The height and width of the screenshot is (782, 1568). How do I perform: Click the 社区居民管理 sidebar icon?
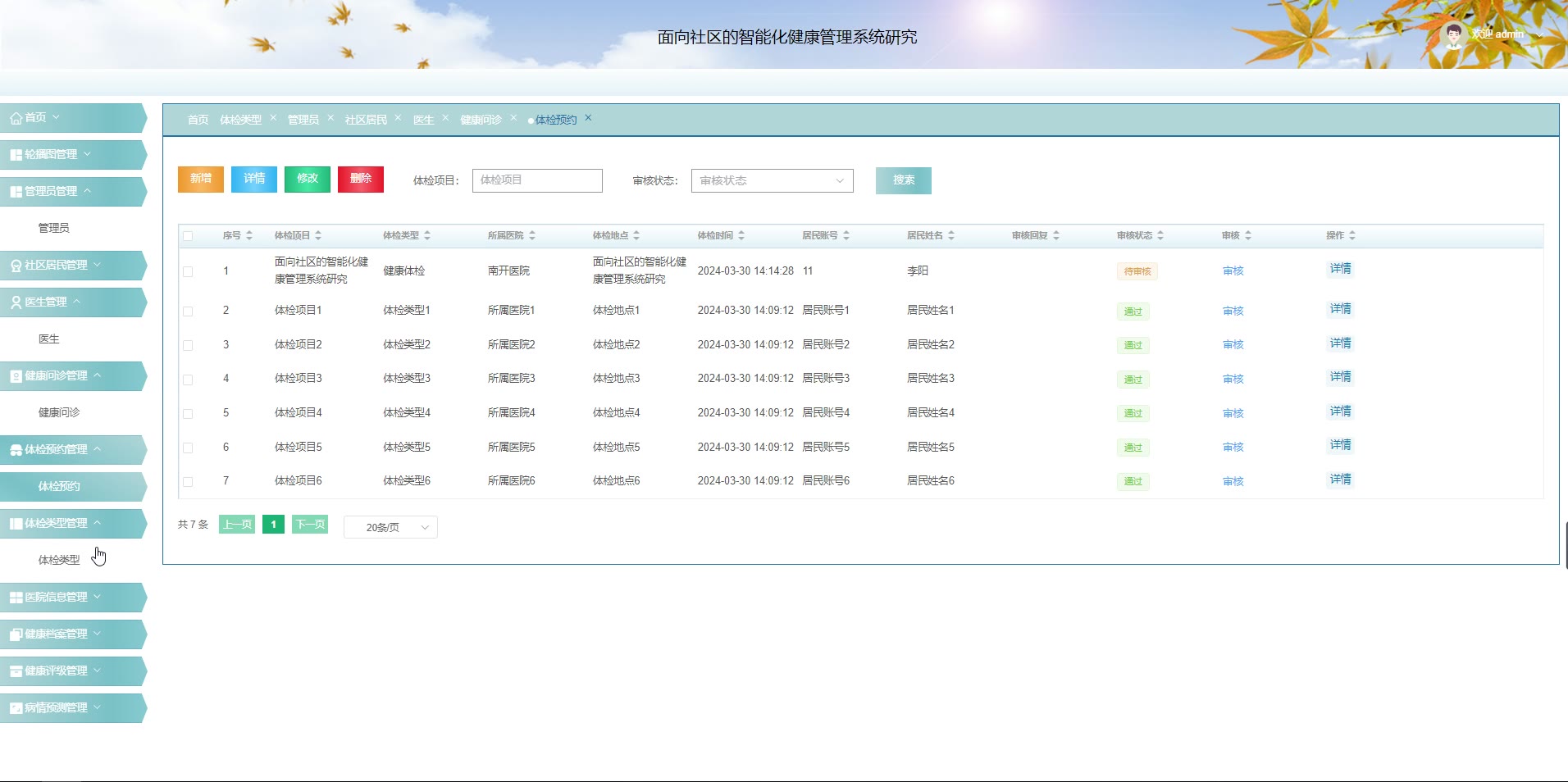tap(16, 266)
